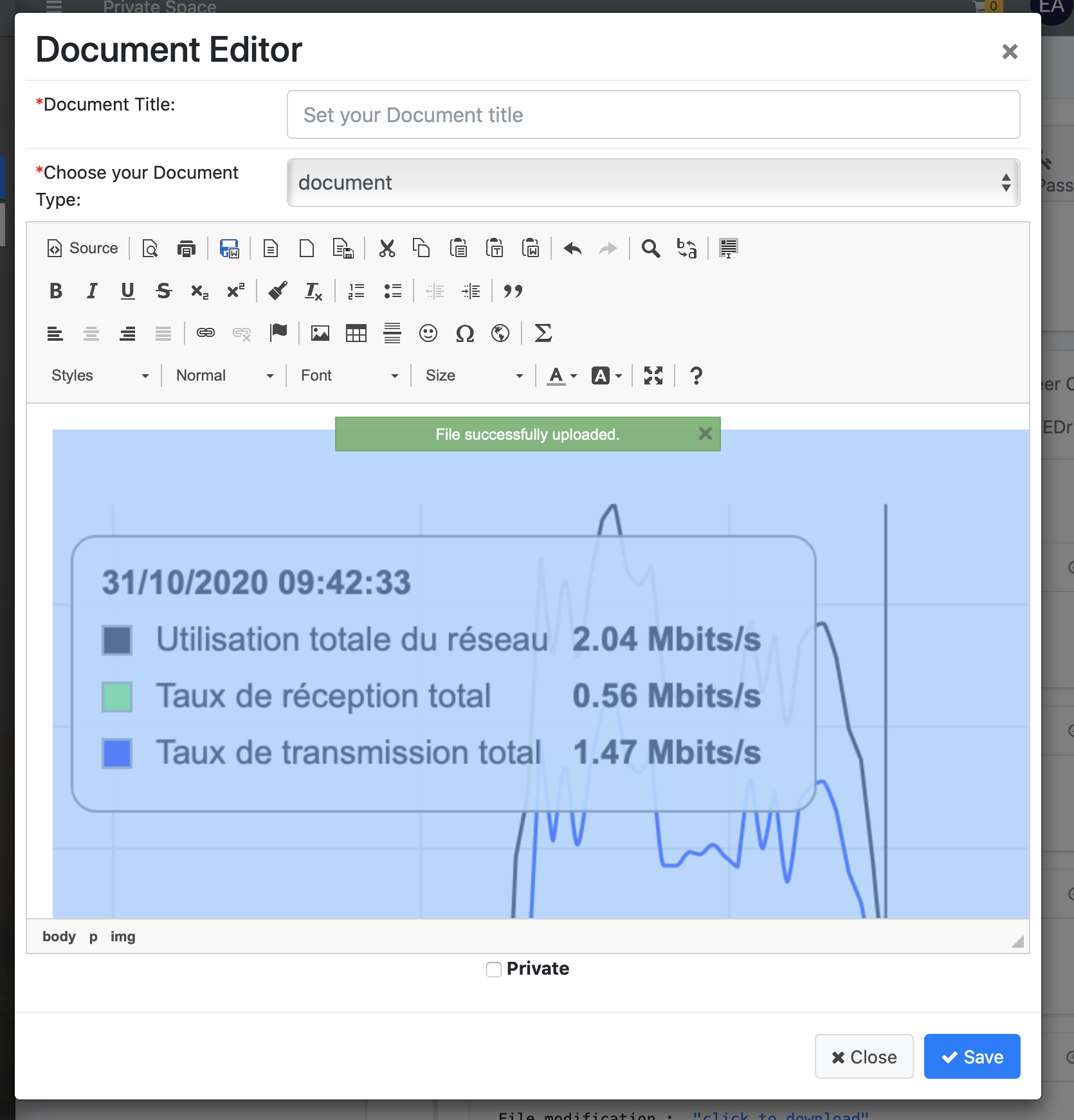Click the Print icon

pos(187,248)
